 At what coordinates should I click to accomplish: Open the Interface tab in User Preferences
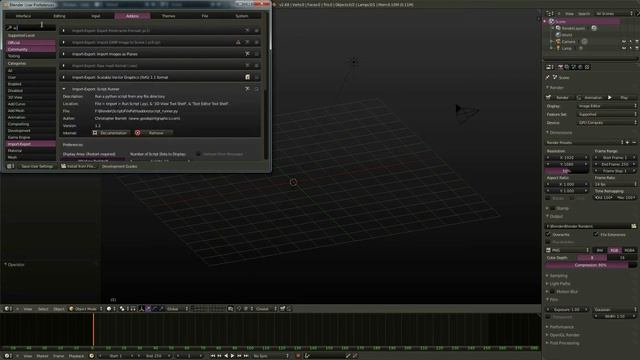[23, 16]
